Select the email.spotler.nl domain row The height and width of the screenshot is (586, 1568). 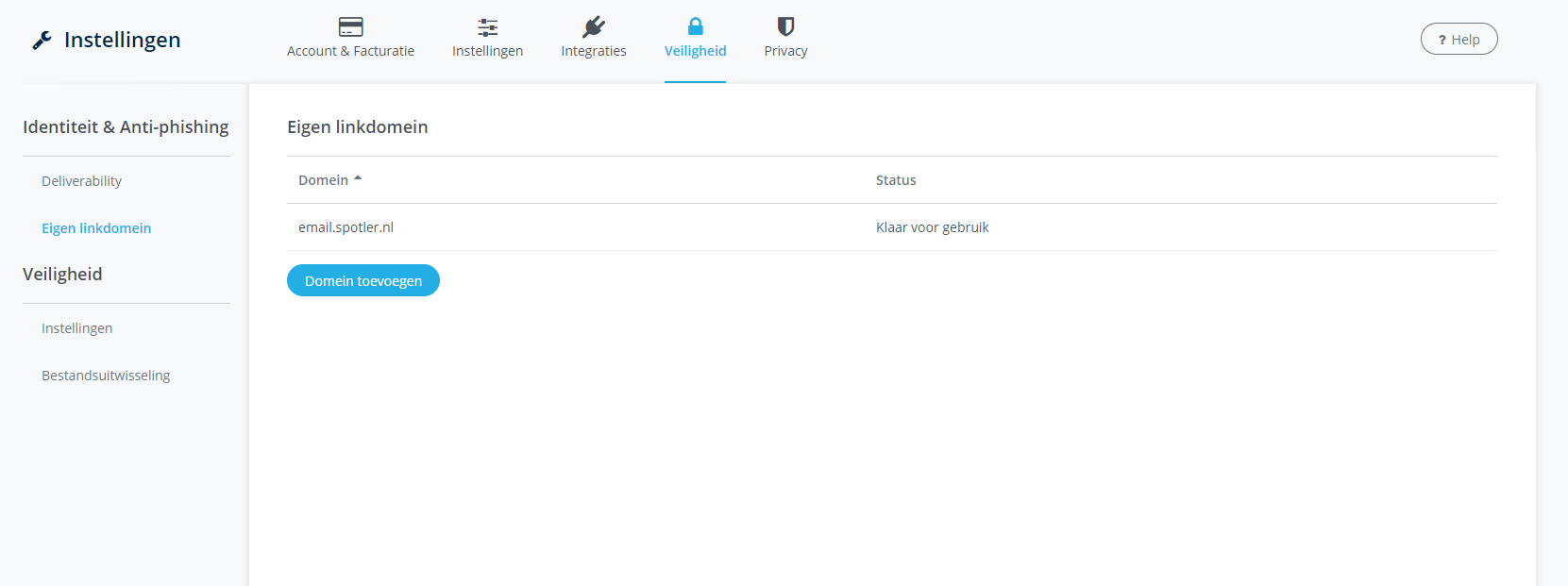tap(346, 227)
